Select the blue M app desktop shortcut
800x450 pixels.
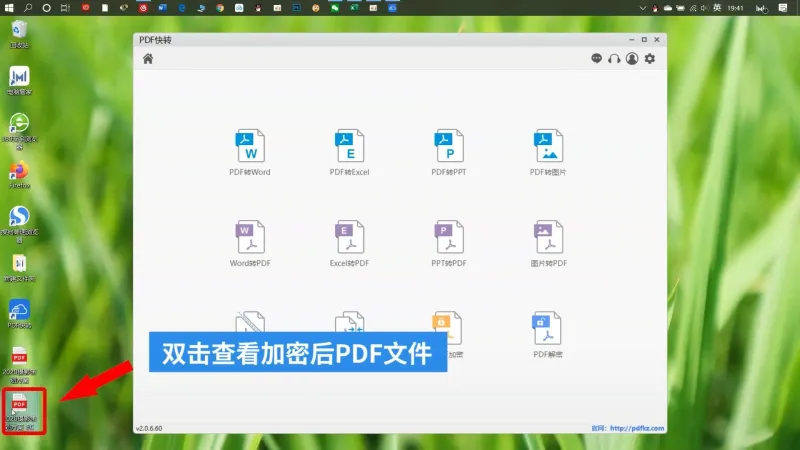pos(19,81)
